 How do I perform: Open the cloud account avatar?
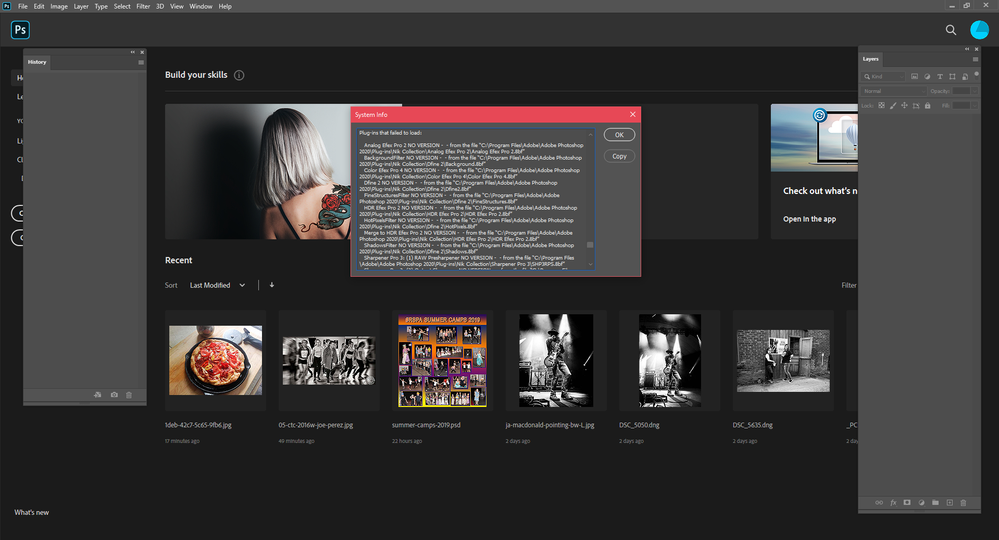[979, 30]
